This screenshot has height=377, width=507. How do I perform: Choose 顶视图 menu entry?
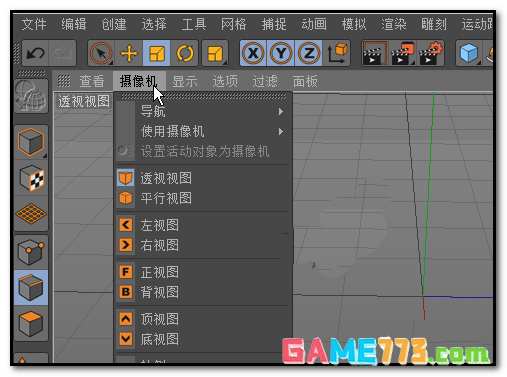(x=203, y=319)
